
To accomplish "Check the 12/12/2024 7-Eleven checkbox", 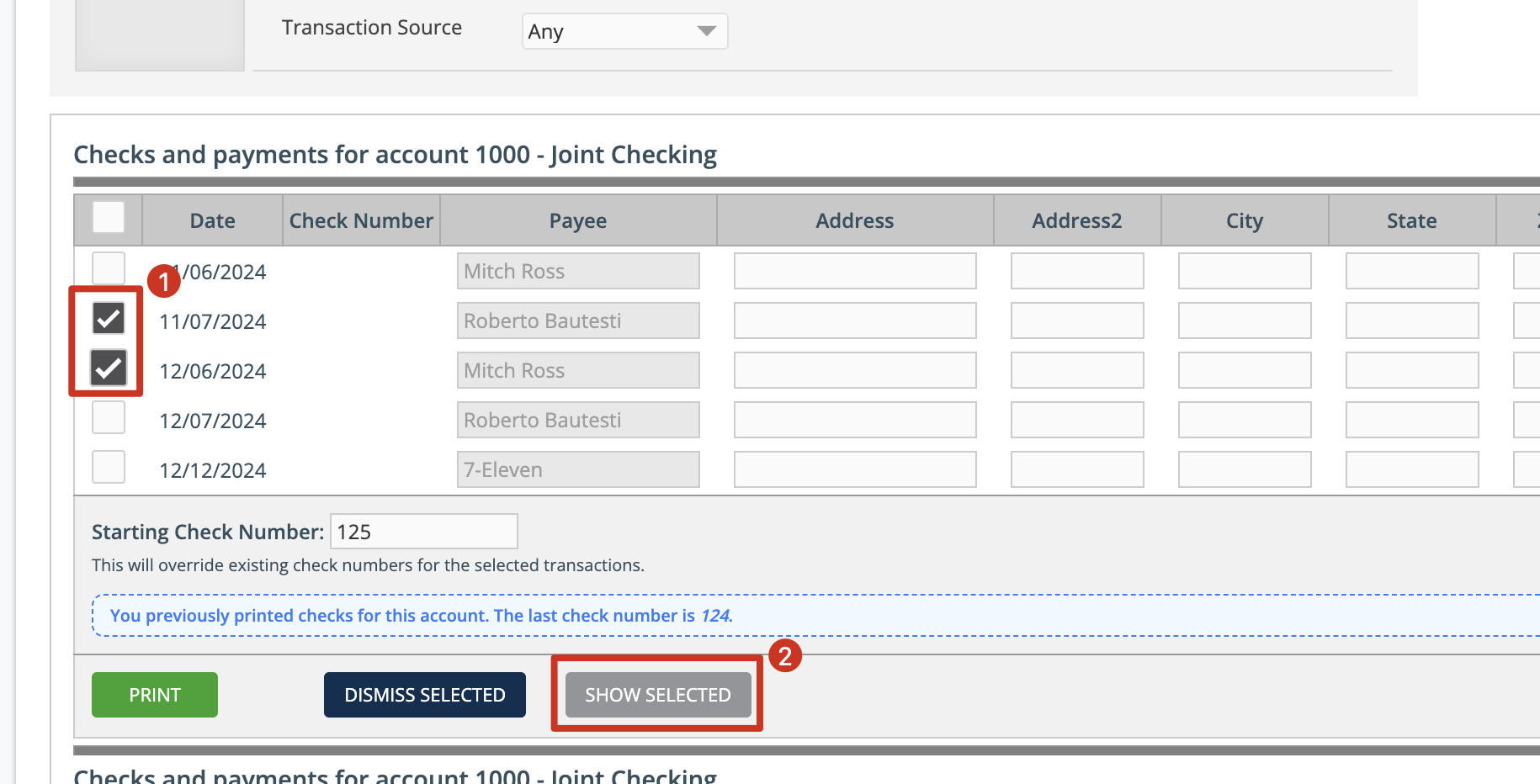I will [109, 467].
